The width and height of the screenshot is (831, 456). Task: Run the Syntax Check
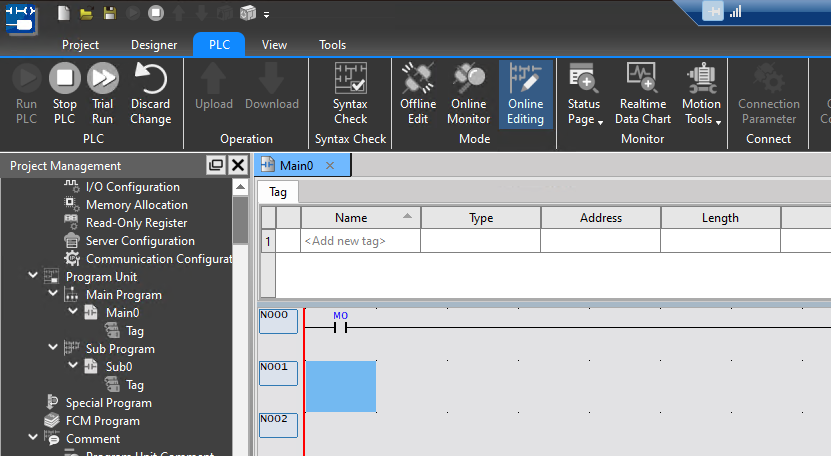click(x=350, y=93)
